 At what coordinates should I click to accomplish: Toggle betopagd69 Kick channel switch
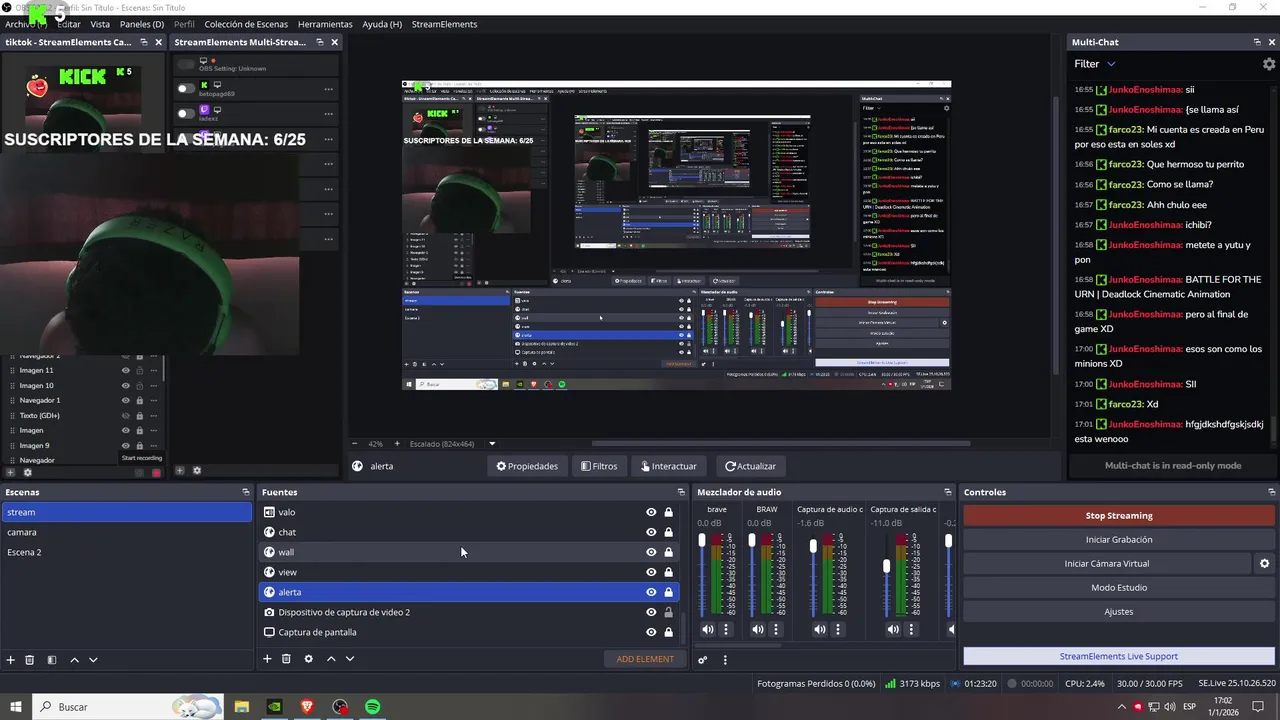(186, 89)
